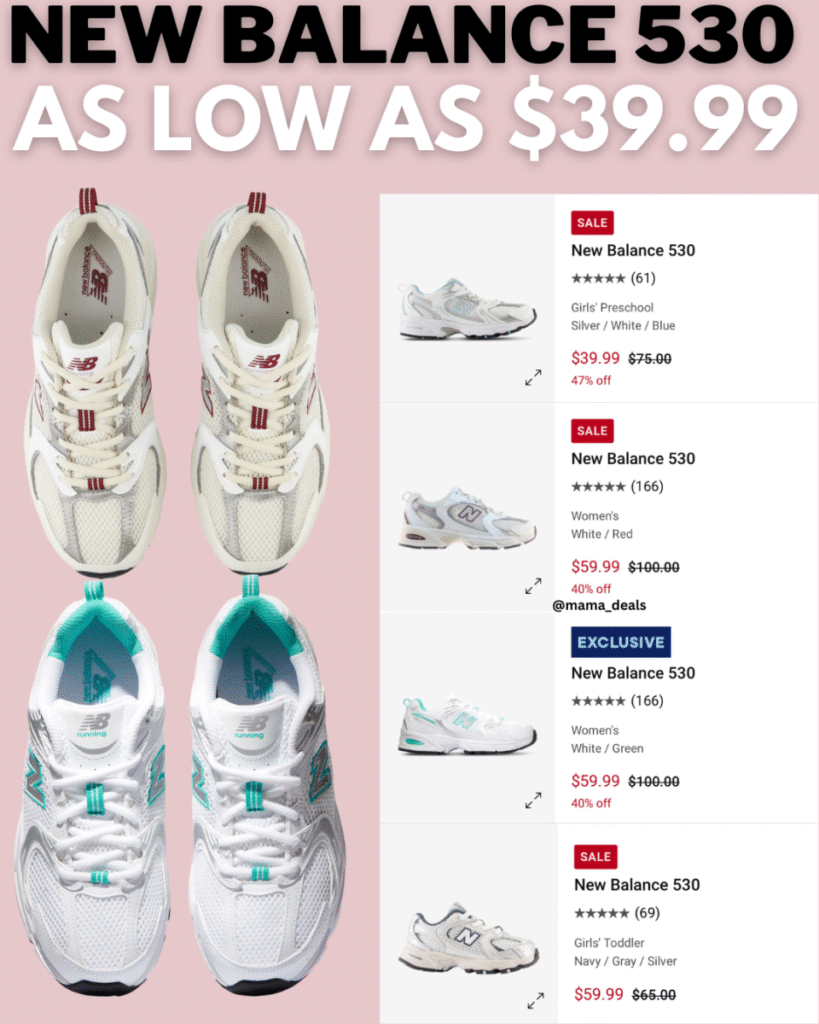Image resolution: width=819 pixels, height=1024 pixels.
Task: Open the 69 reviews star rating
Action: tap(617, 913)
